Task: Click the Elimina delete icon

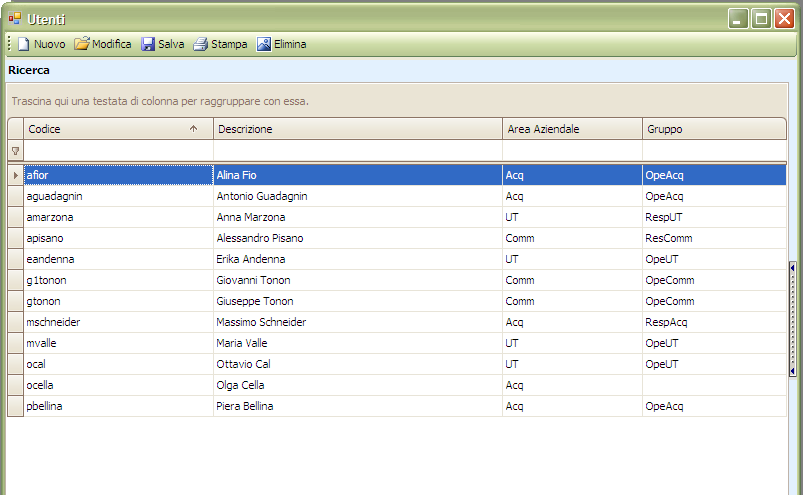Action: 264,44
